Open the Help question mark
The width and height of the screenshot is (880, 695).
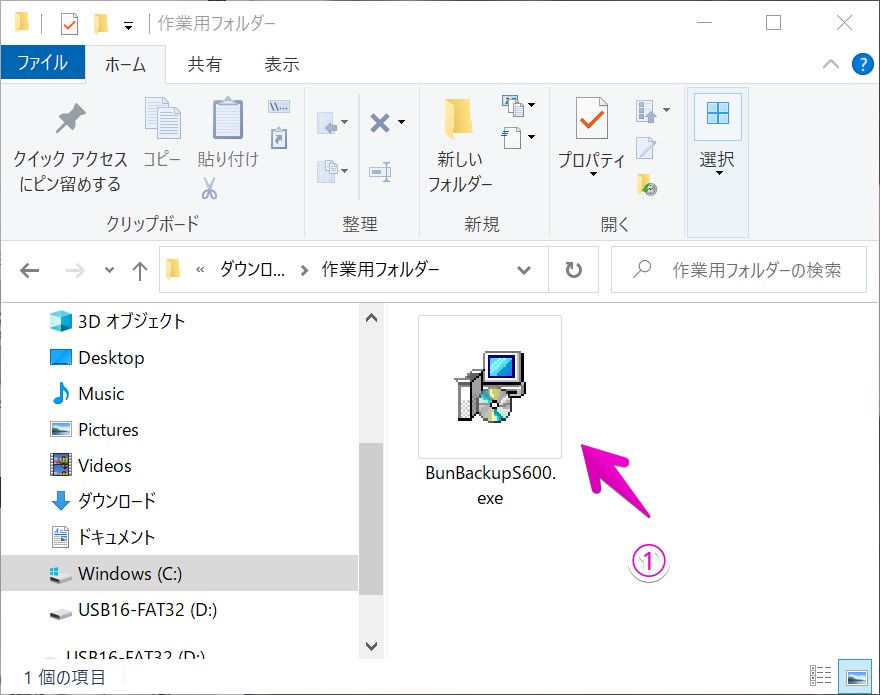[862, 64]
